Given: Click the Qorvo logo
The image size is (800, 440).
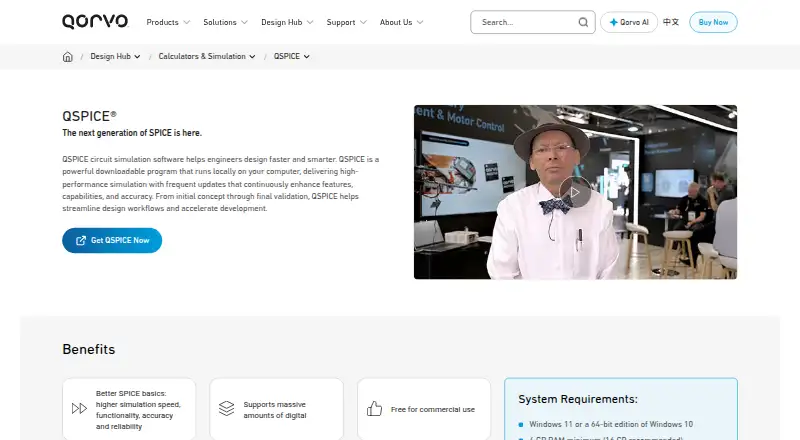Looking at the screenshot, I should point(95,21).
